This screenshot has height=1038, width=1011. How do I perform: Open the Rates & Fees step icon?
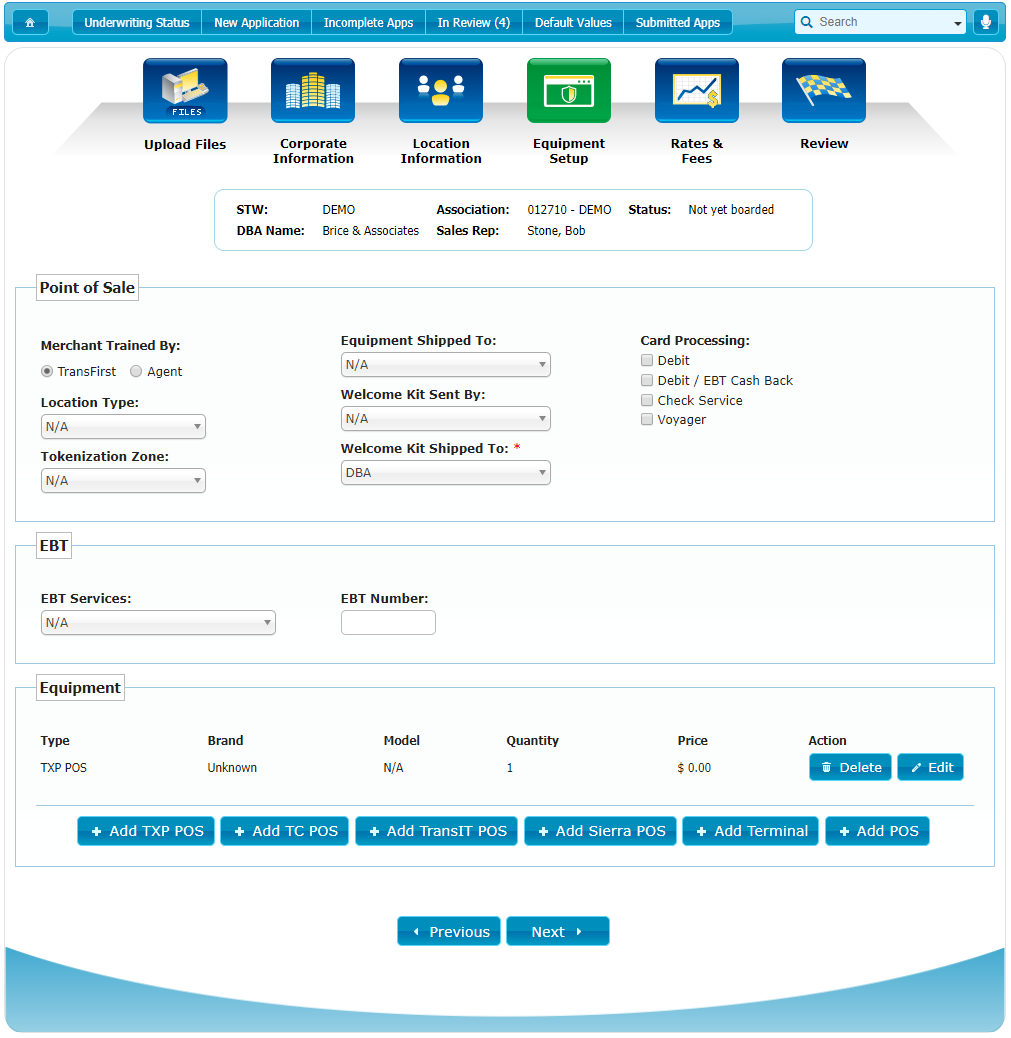(x=697, y=91)
